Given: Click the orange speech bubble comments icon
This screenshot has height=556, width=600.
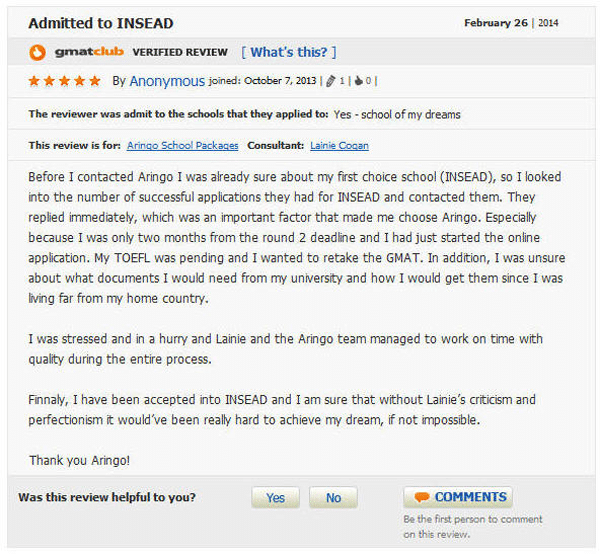Looking at the screenshot, I should [x=422, y=497].
